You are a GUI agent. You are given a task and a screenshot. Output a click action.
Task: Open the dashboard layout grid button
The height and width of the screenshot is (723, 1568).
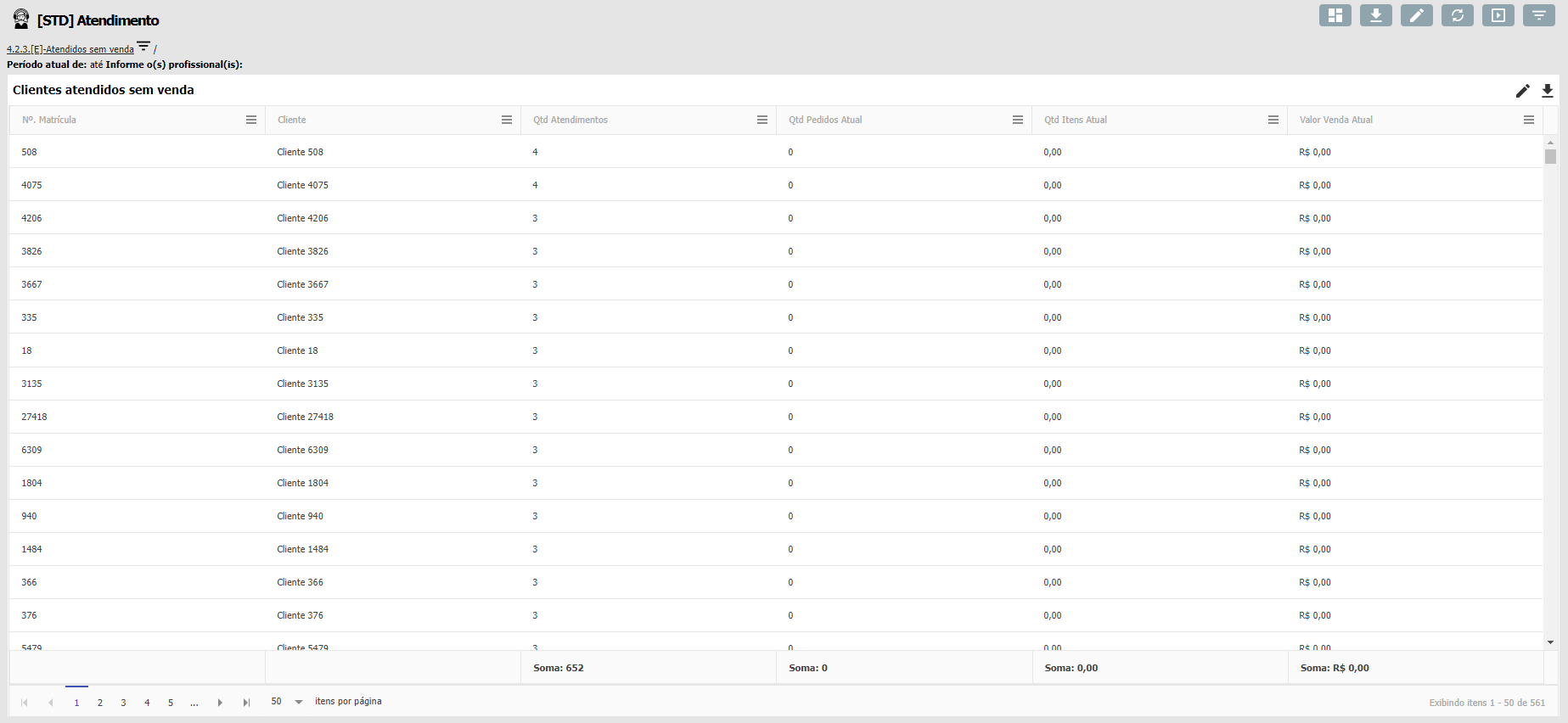tap(1335, 15)
